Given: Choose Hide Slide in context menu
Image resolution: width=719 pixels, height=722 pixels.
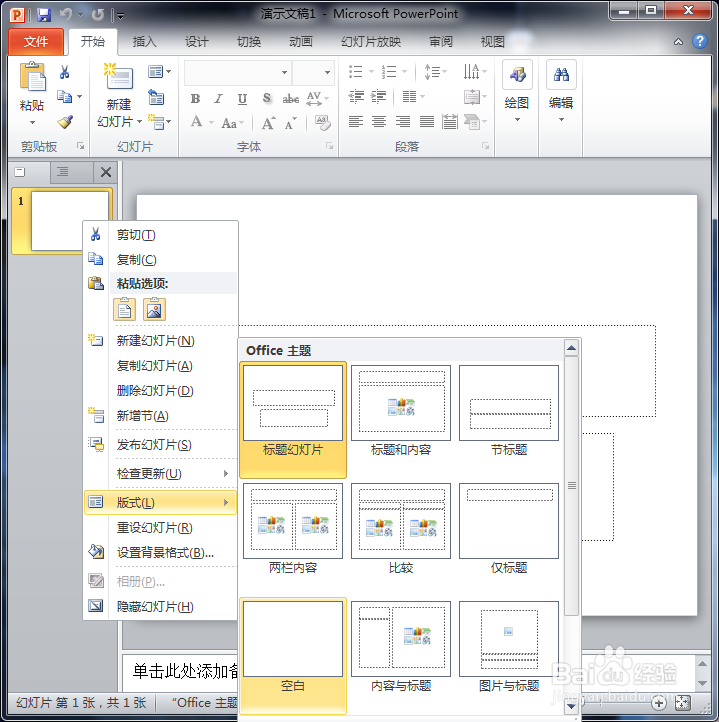Looking at the screenshot, I should pos(161,606).
